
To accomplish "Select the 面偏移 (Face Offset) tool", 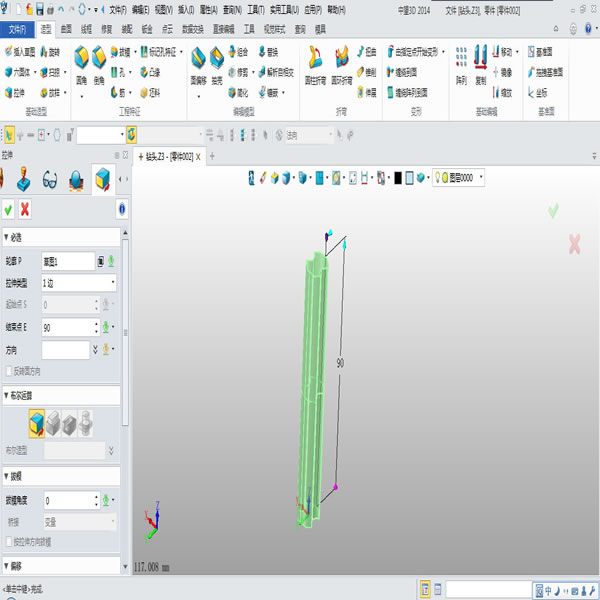I will click(x=199, y=65).
